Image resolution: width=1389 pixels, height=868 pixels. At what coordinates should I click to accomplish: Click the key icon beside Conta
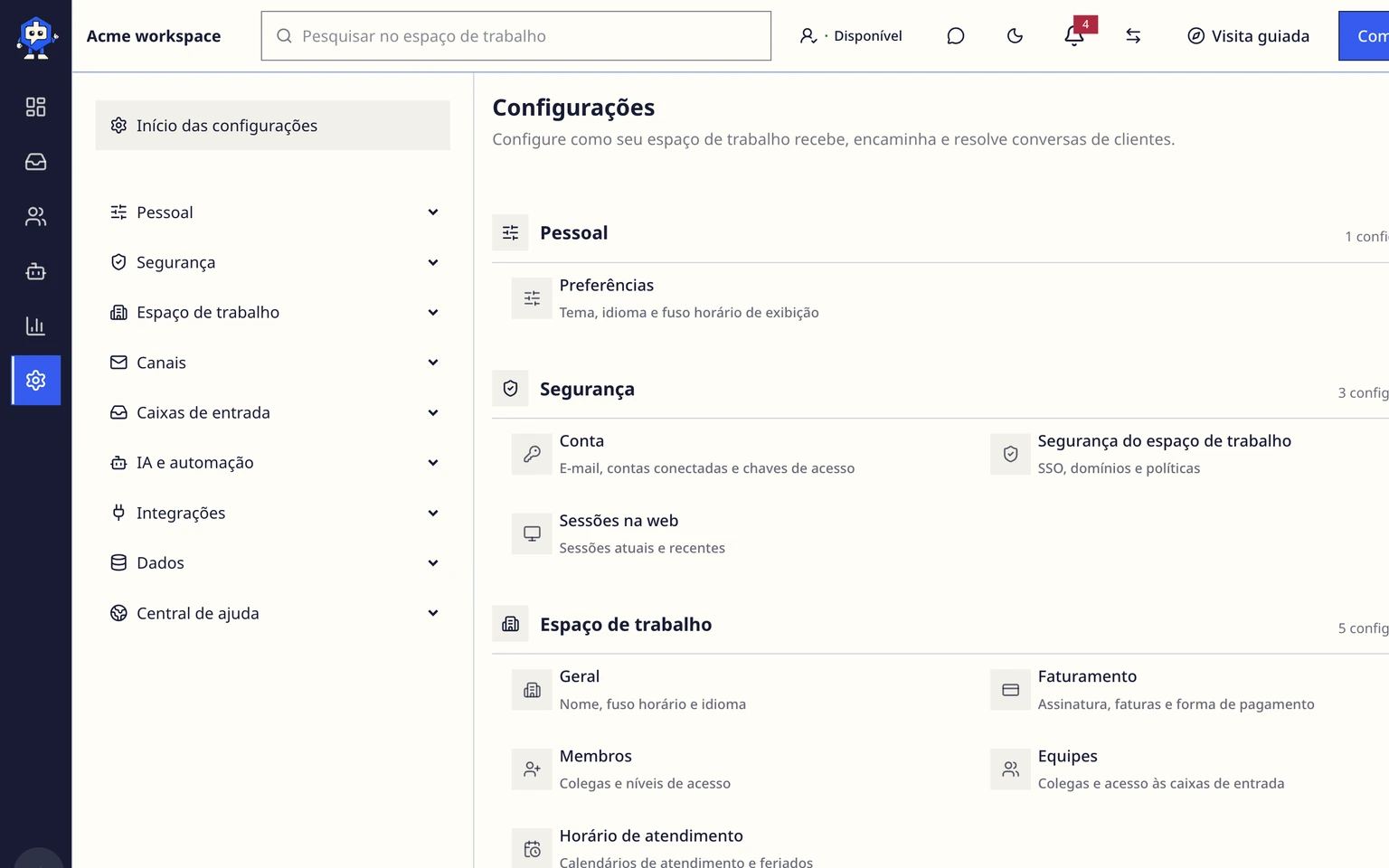click(532, 454)
